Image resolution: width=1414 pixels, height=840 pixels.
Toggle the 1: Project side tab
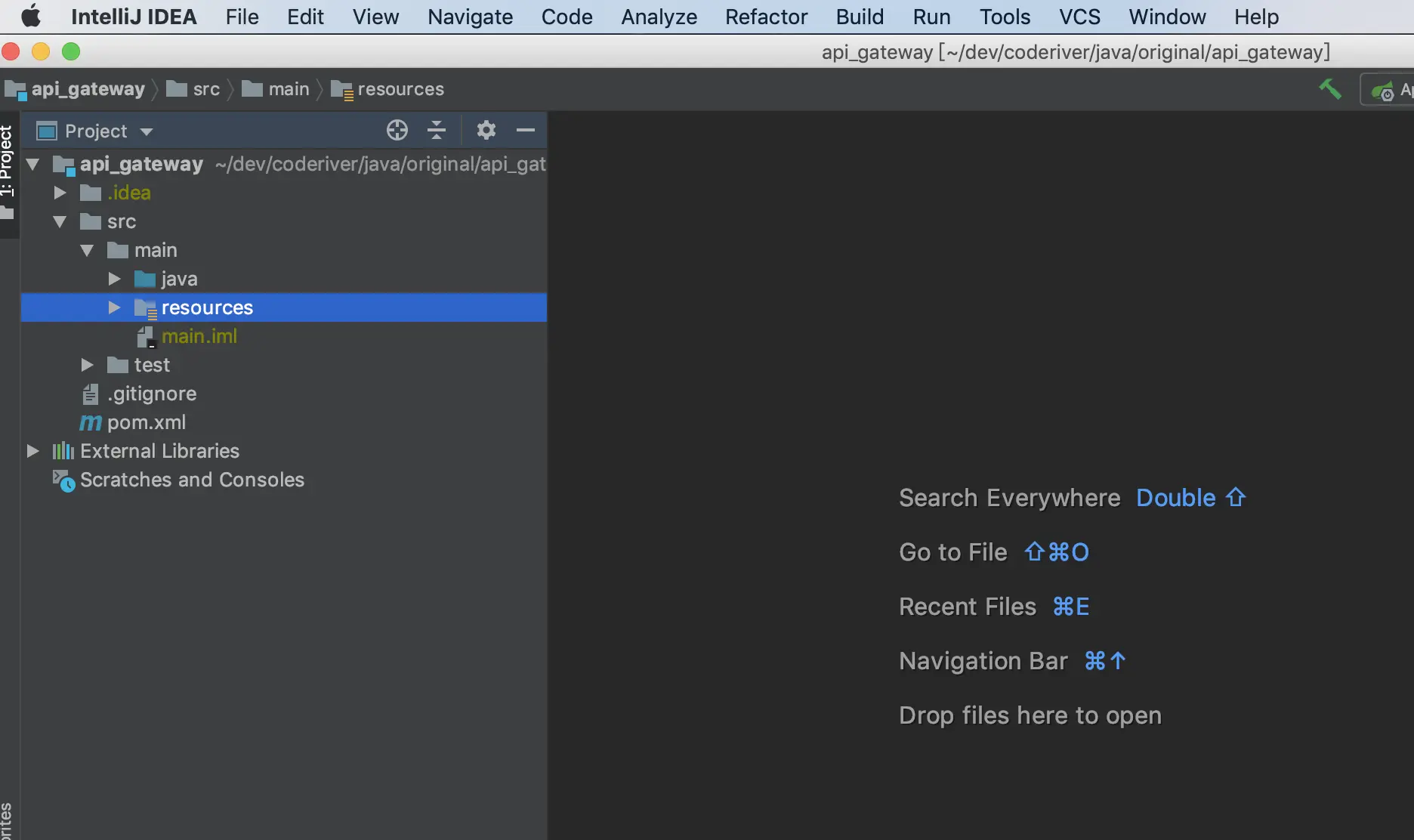[8, 173]
